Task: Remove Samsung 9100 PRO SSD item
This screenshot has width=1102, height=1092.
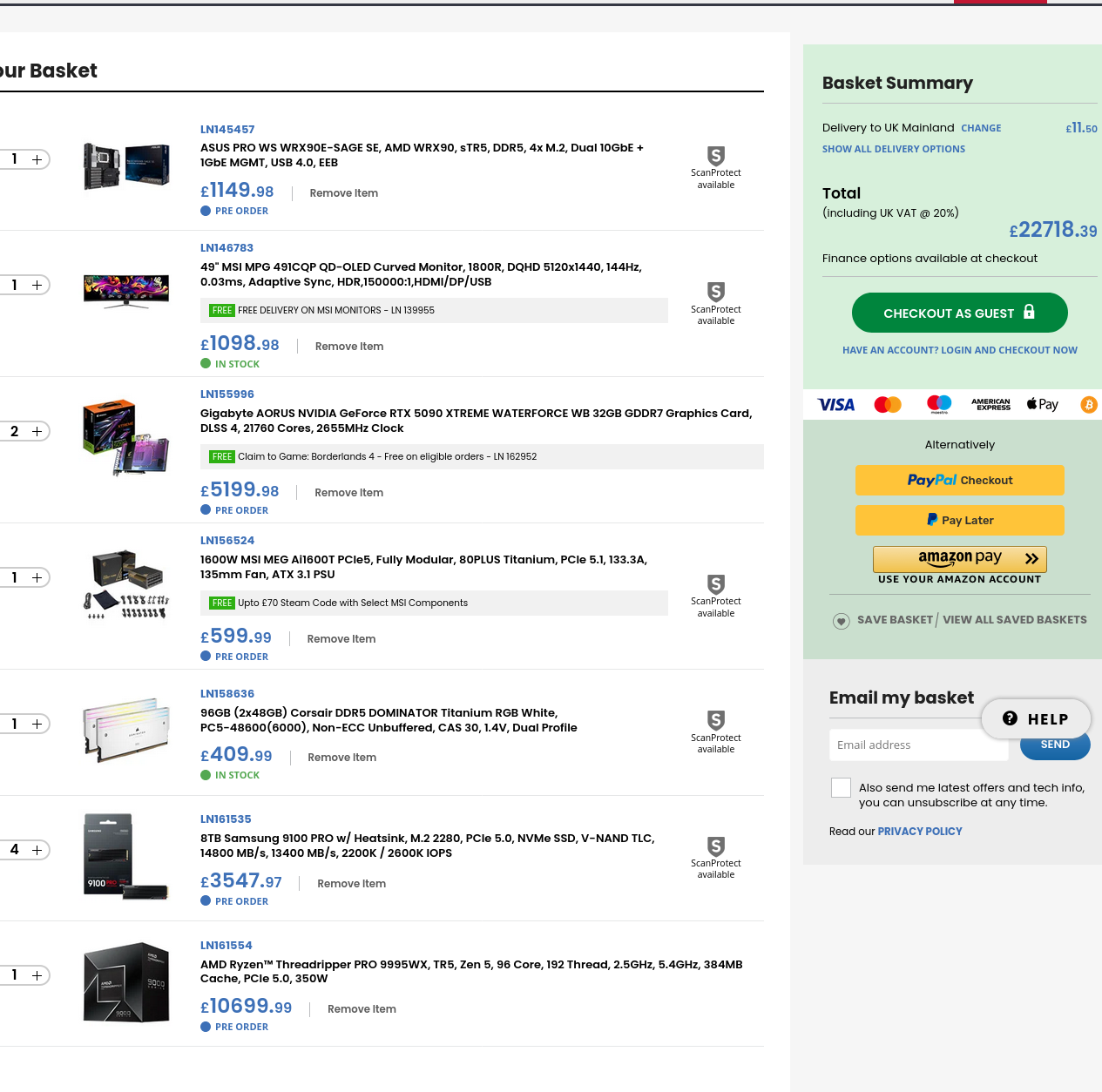Action: [x=352, y=884]
